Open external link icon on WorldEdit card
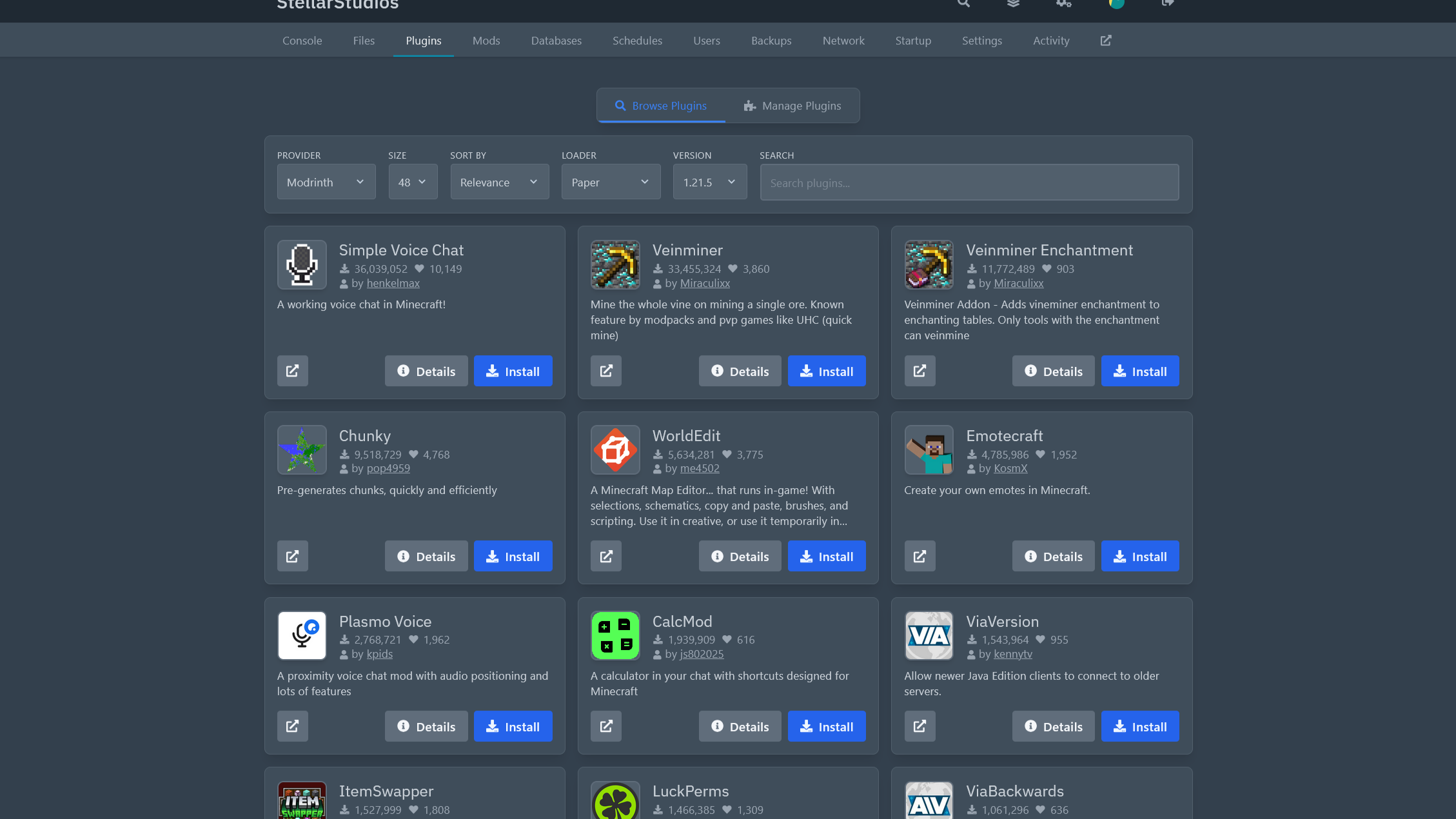Viewport: 1456px width, 819px height. 605,556
